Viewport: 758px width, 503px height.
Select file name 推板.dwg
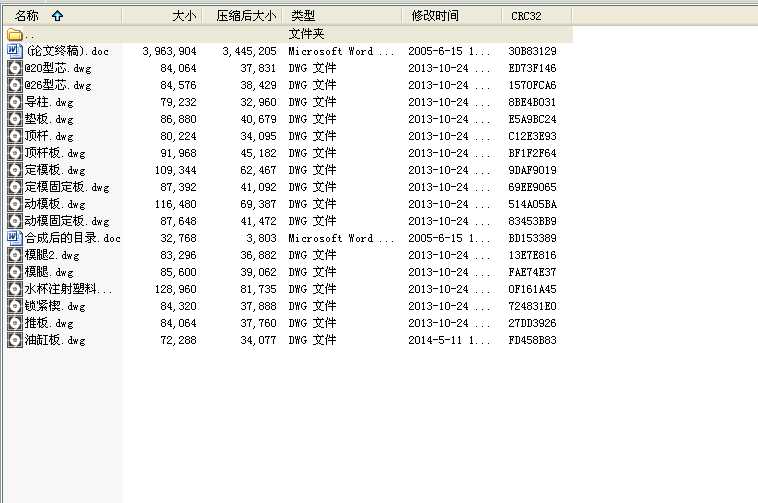point(49,323)
